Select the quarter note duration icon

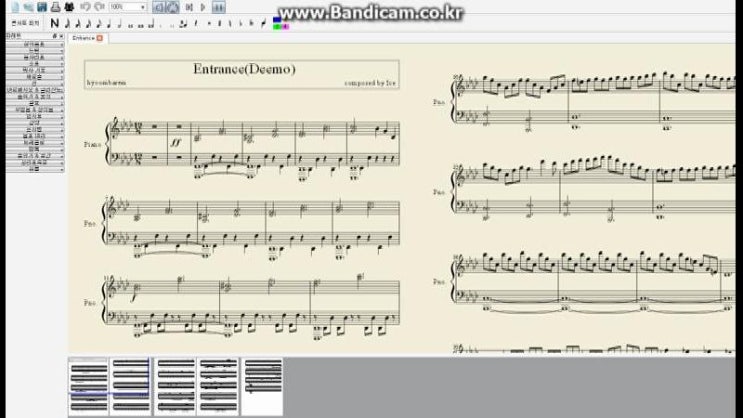click(107, 23)
